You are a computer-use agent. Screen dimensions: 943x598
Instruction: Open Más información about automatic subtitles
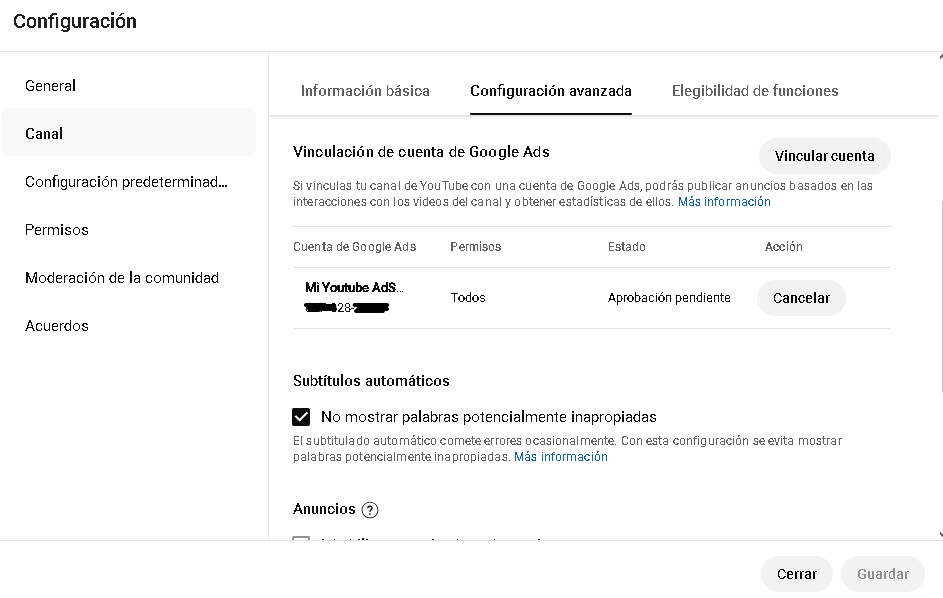click(561, 457)
